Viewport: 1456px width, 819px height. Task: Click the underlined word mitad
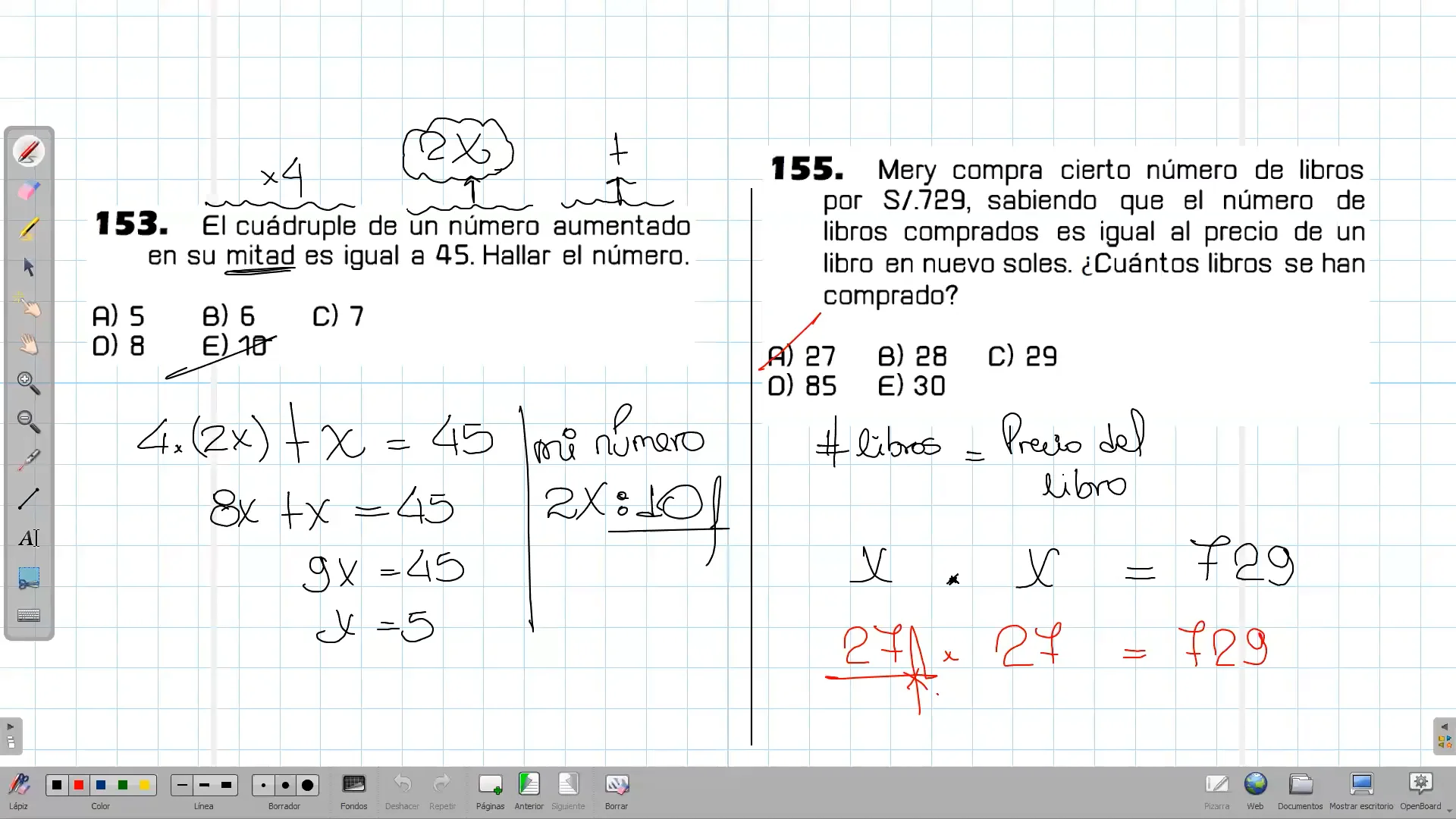coord(260,256)
